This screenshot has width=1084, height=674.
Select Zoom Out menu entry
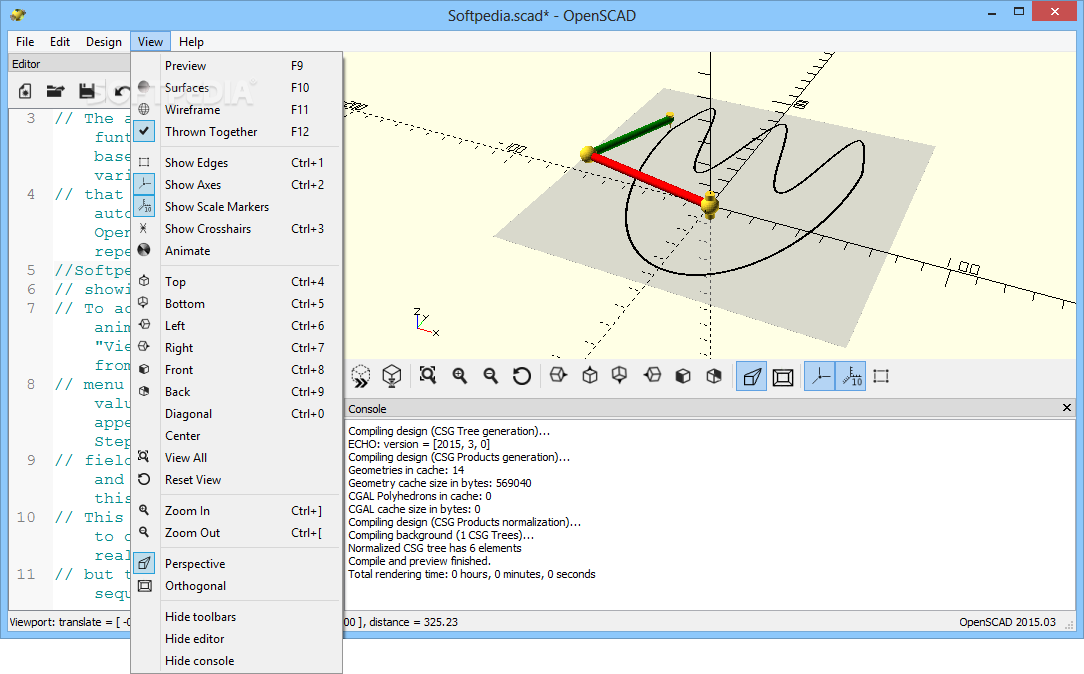coord(236,533)
